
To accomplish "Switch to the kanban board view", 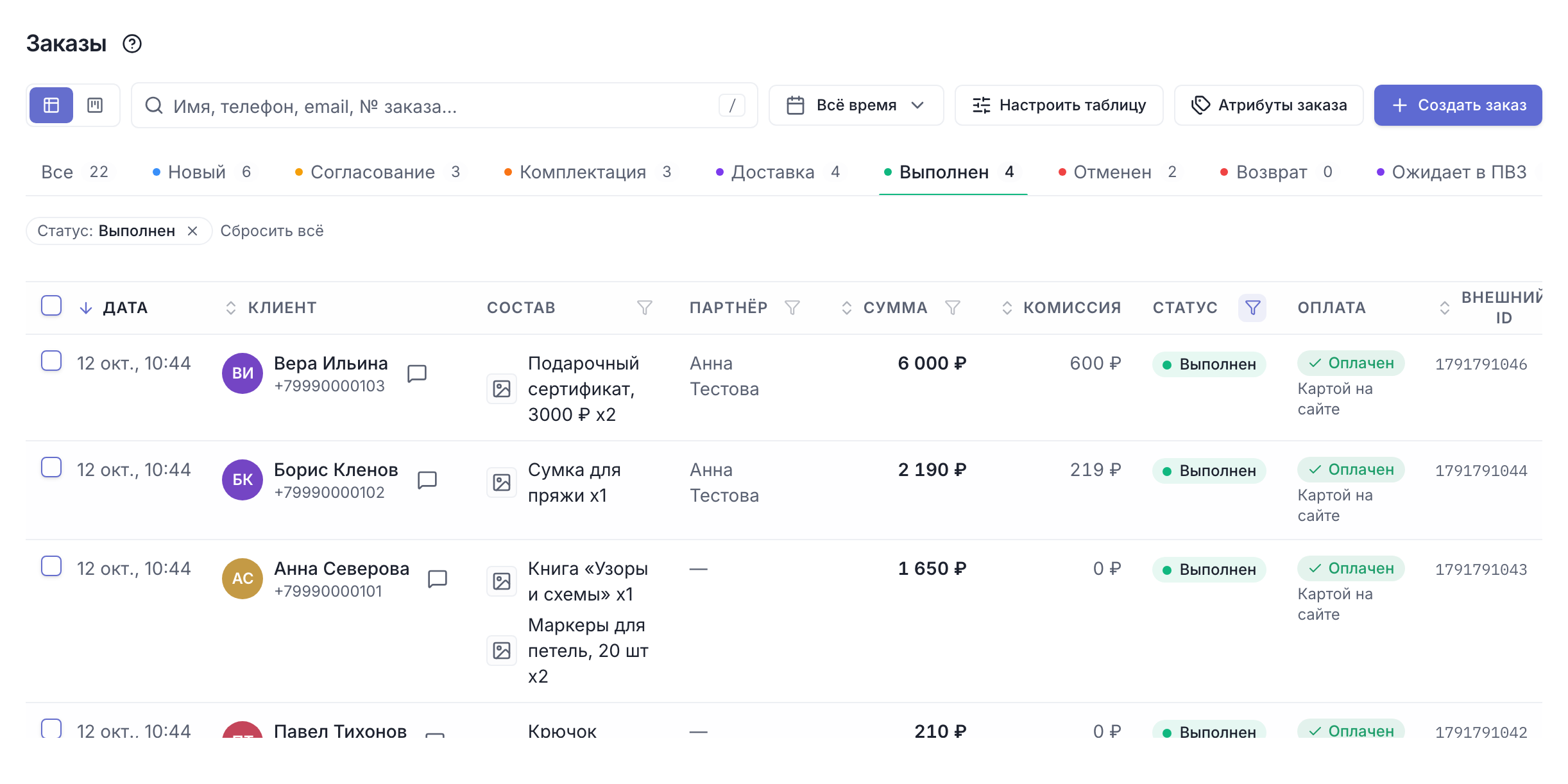I will point(95,105).
